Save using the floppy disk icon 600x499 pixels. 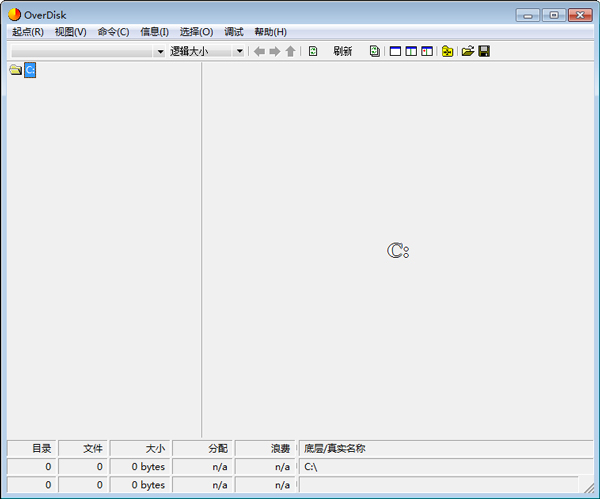484,51
